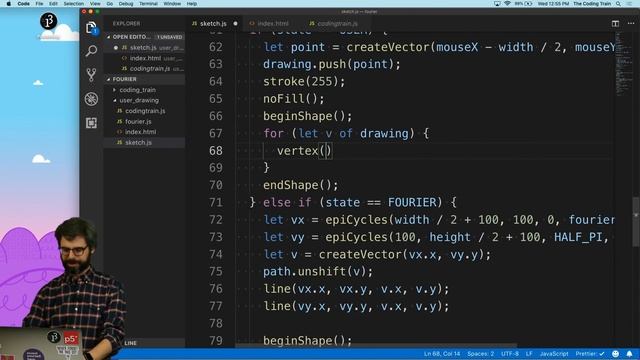
Task: Open the Spotlight search icon in menu bar
Action: click(x=618, y=4)
